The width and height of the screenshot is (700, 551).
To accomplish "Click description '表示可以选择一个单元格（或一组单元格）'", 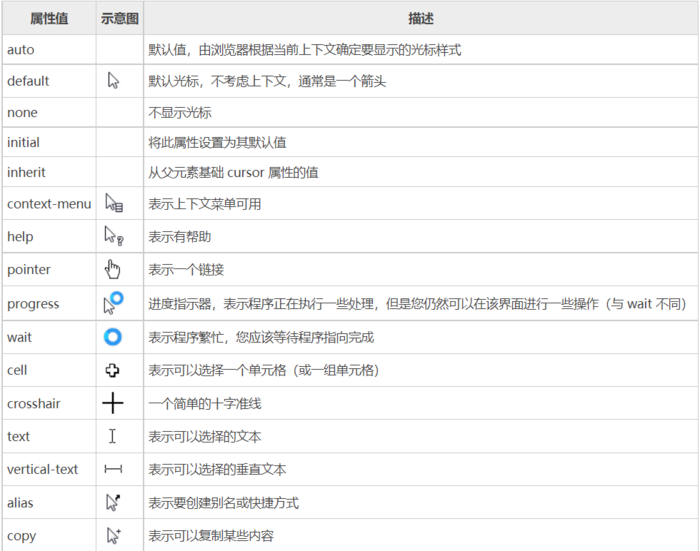I will tap(263, 370).
